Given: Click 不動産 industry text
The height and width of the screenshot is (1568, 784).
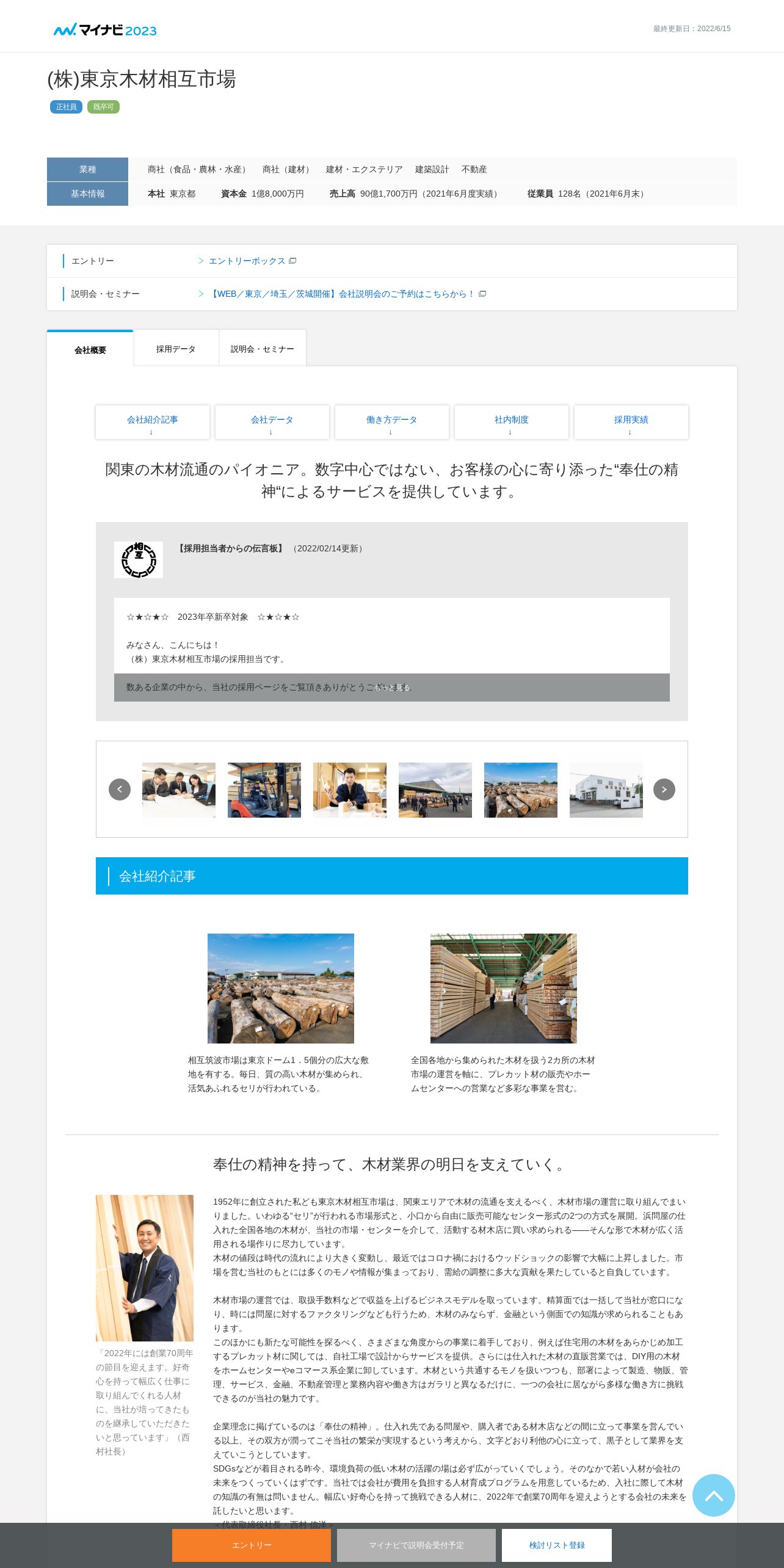Looking at the screenshot, I should [474, 169].
